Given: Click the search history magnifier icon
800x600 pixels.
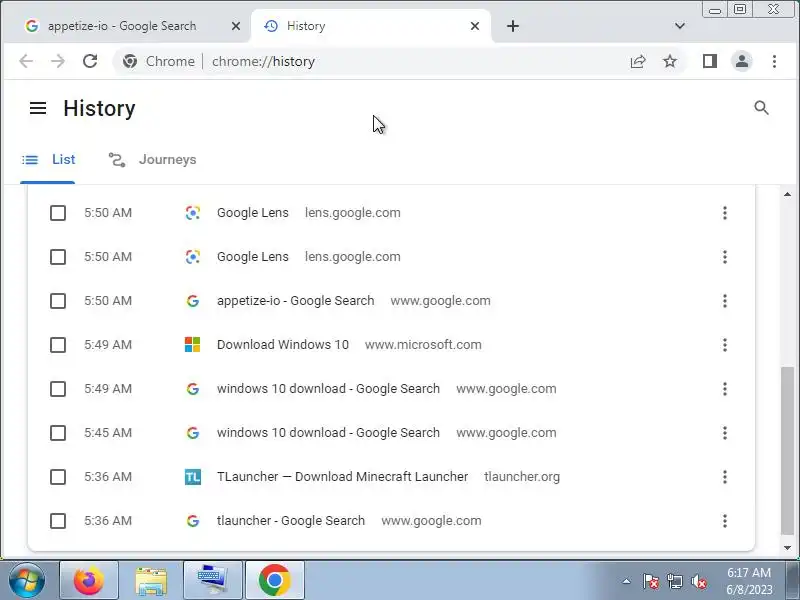Looking at the screenshot, I should tap(761, 108).
